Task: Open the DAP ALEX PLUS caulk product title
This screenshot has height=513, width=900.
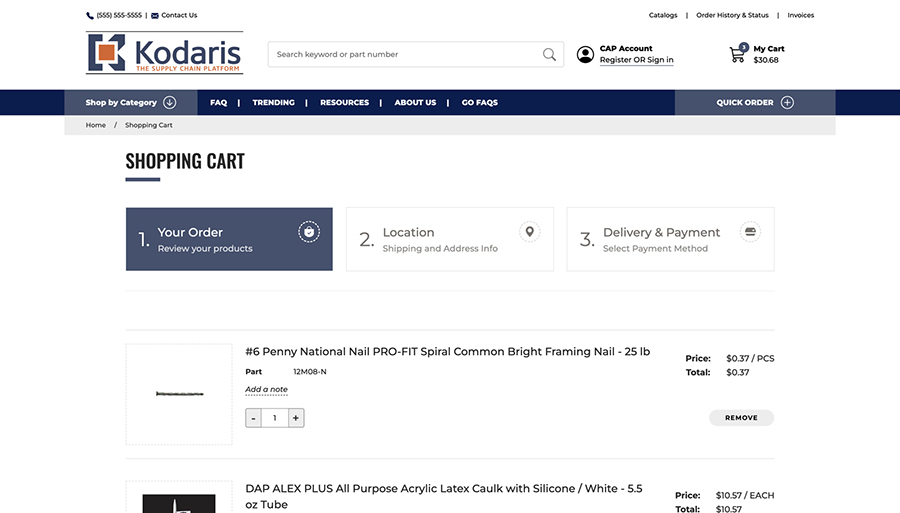Action: click(444, 496)
